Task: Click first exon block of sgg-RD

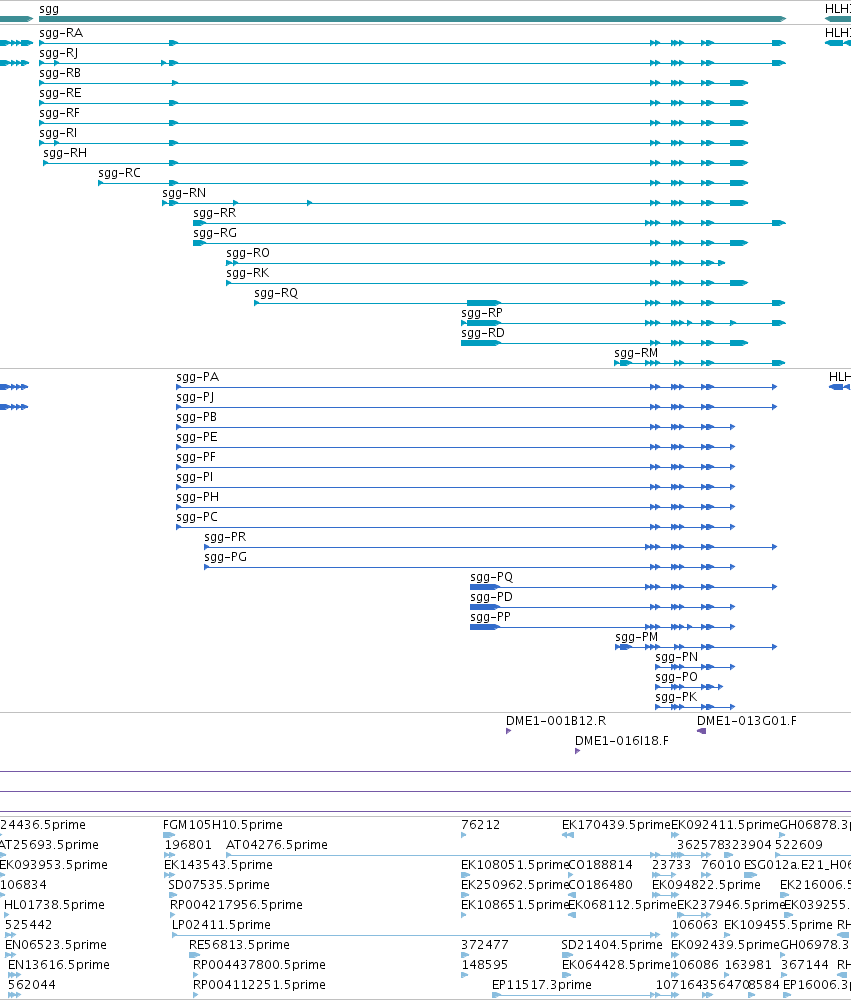Action: pyautogui.click(x=481, y=343)
